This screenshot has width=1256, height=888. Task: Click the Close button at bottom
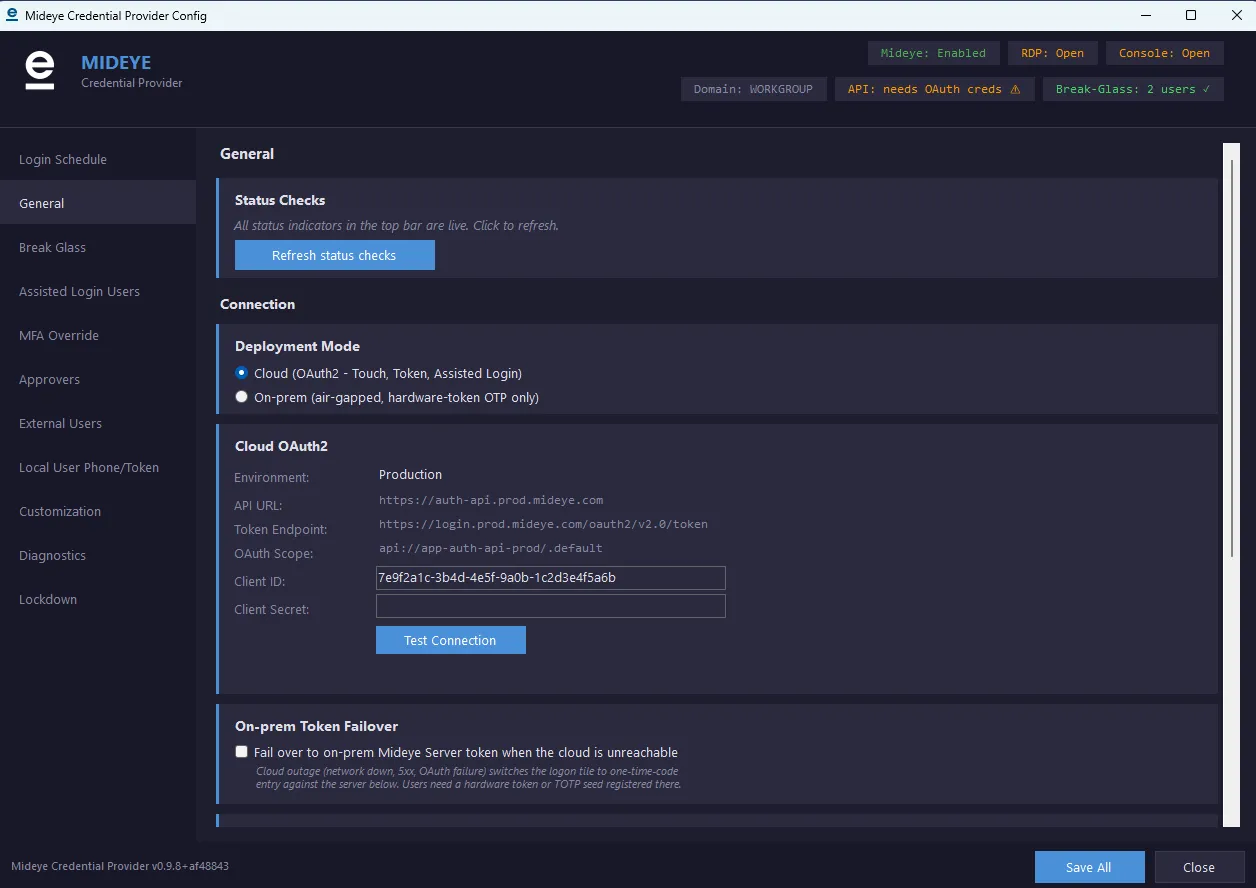(1199, 867)
